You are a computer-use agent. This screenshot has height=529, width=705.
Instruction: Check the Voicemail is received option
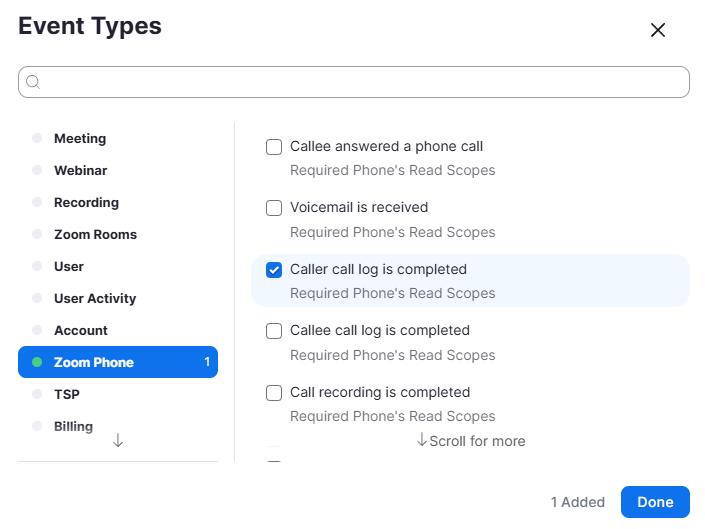point(274,208)
